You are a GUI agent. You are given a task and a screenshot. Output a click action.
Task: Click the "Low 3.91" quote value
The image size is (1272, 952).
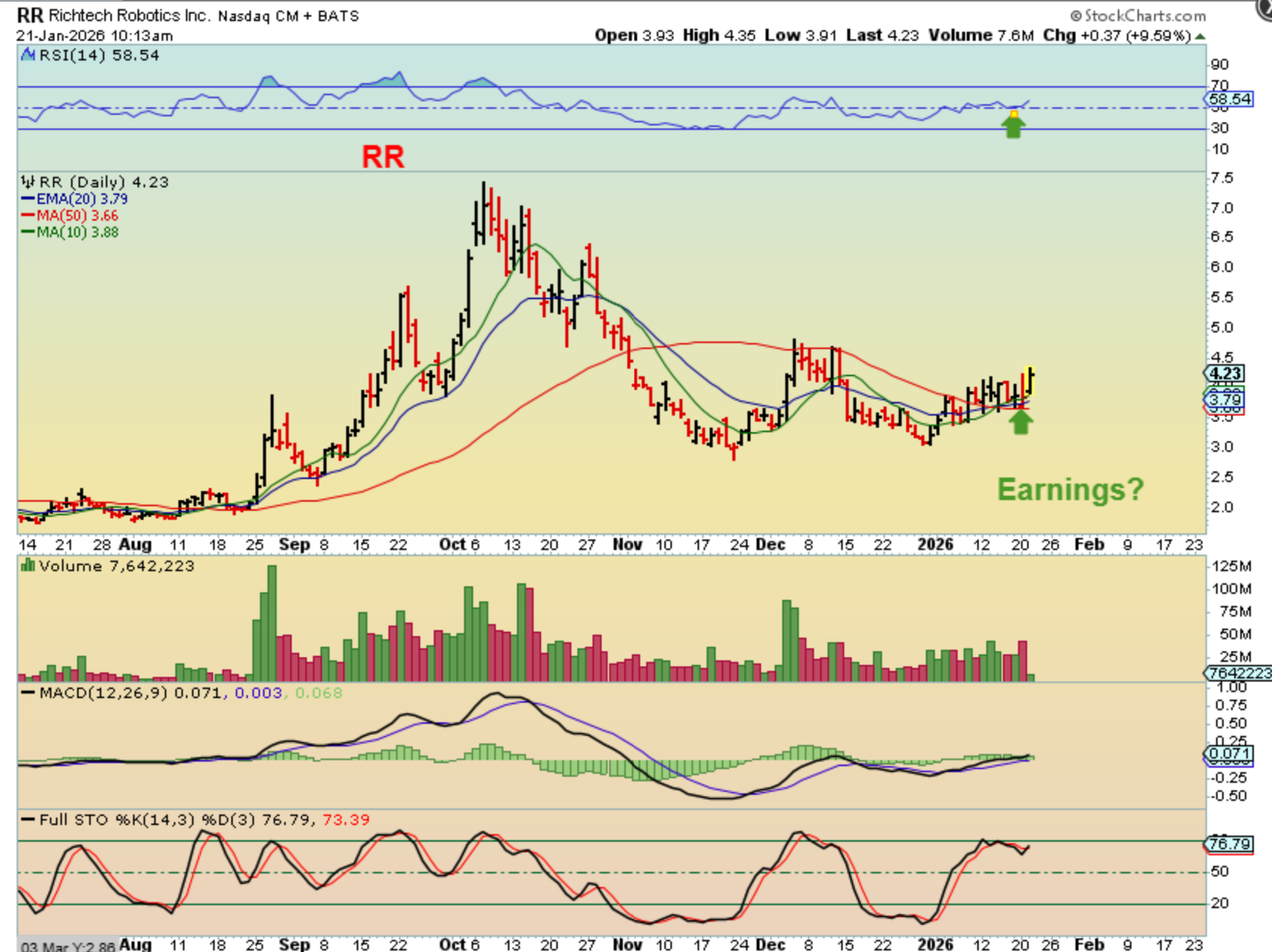(800, 36)
